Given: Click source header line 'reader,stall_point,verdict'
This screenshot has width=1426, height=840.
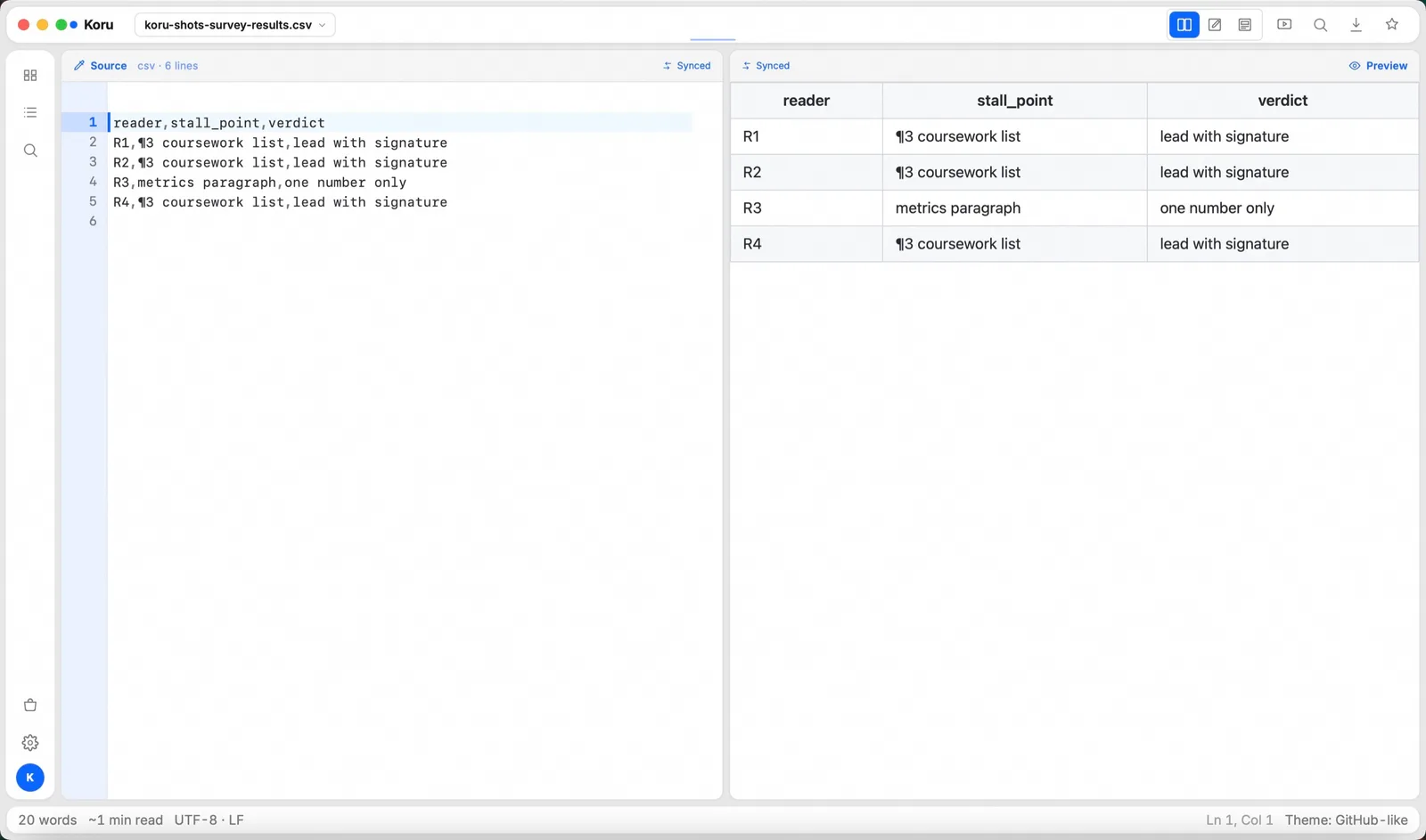Looking at the screenshot, I should 219,123.
